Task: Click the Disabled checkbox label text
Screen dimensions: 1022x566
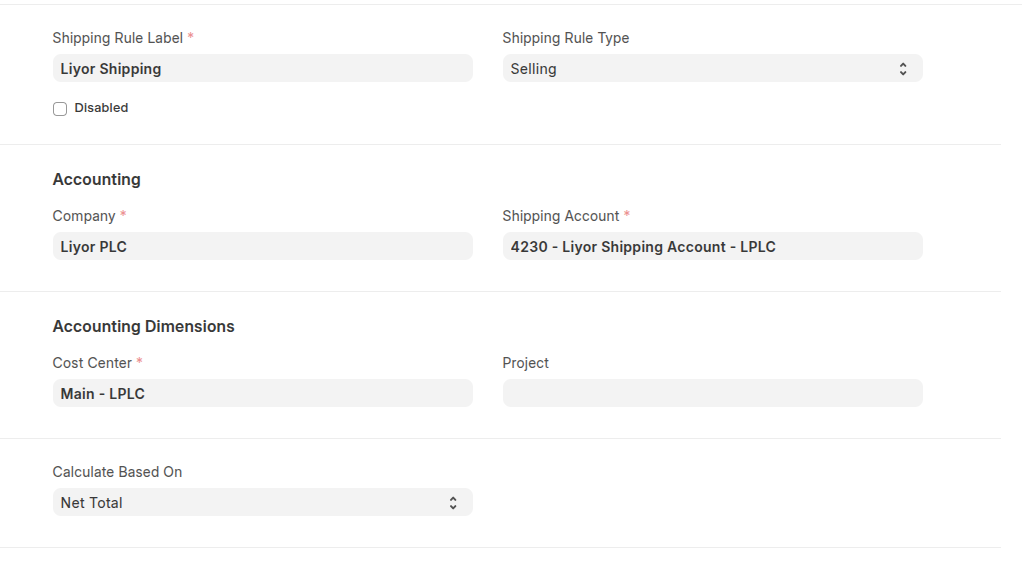Action: click(x=101, y=108)
